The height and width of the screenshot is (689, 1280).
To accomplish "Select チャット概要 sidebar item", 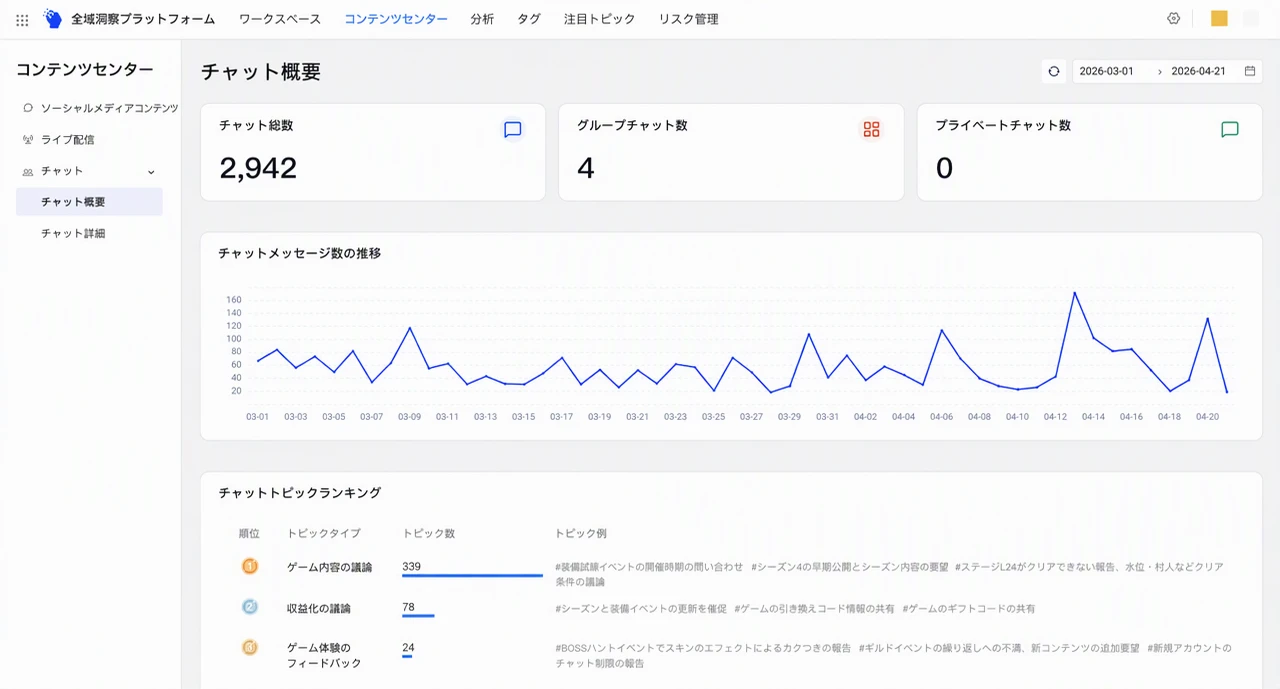I will pos(90,202).
